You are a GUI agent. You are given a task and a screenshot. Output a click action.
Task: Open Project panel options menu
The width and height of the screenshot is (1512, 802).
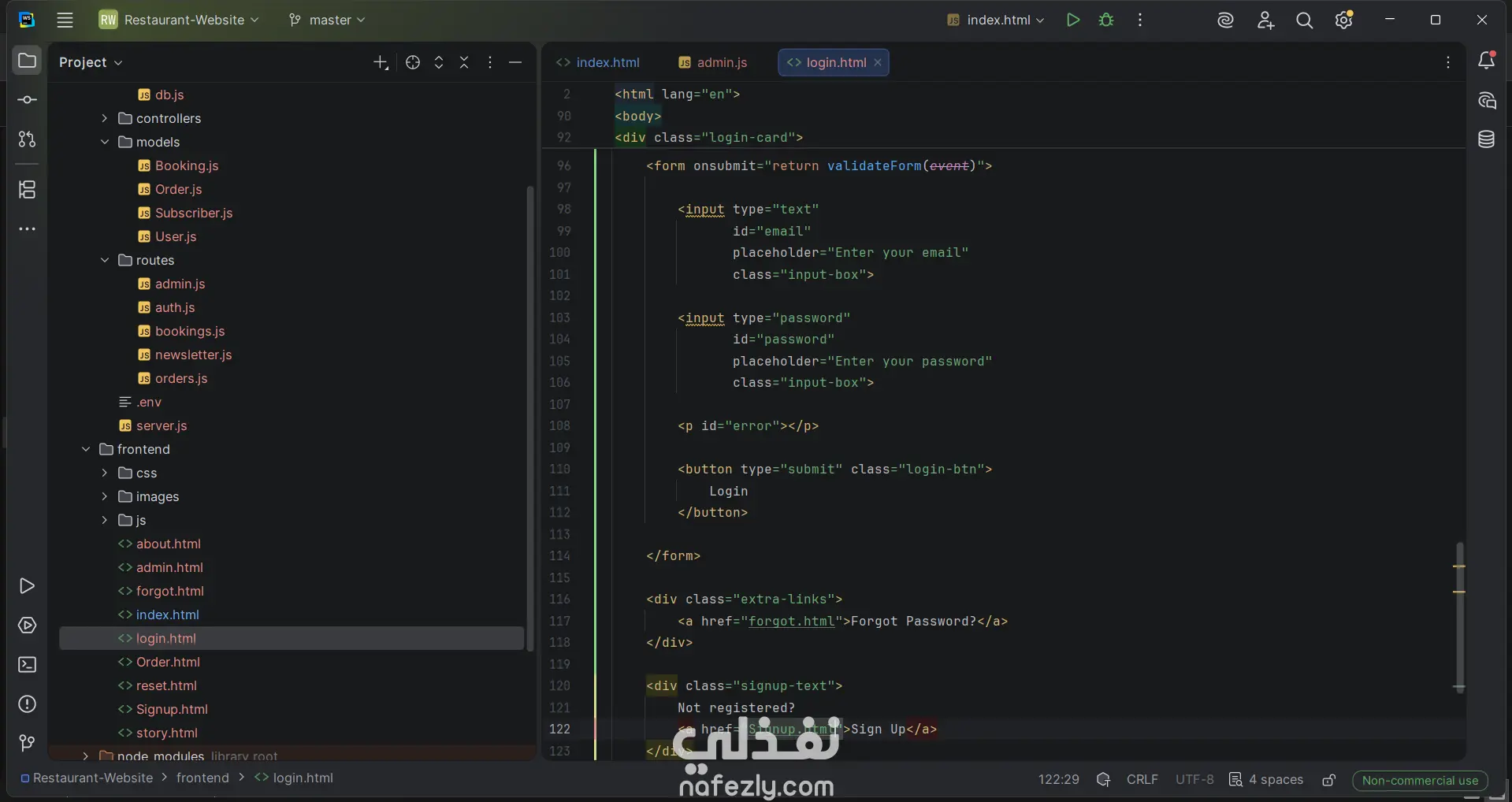(x=490, y=62)
